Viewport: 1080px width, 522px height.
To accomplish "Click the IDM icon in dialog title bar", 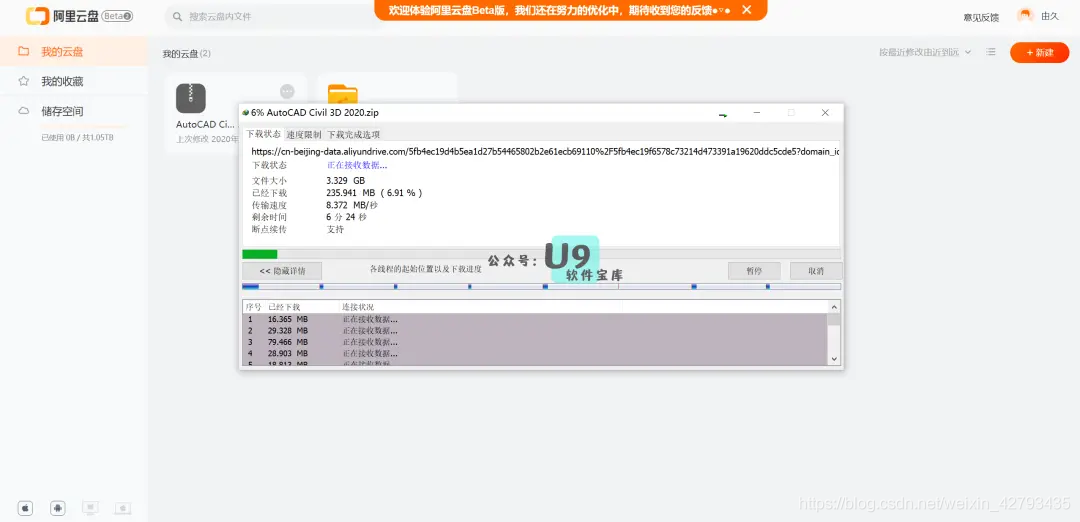I will [x=245, y=112].
